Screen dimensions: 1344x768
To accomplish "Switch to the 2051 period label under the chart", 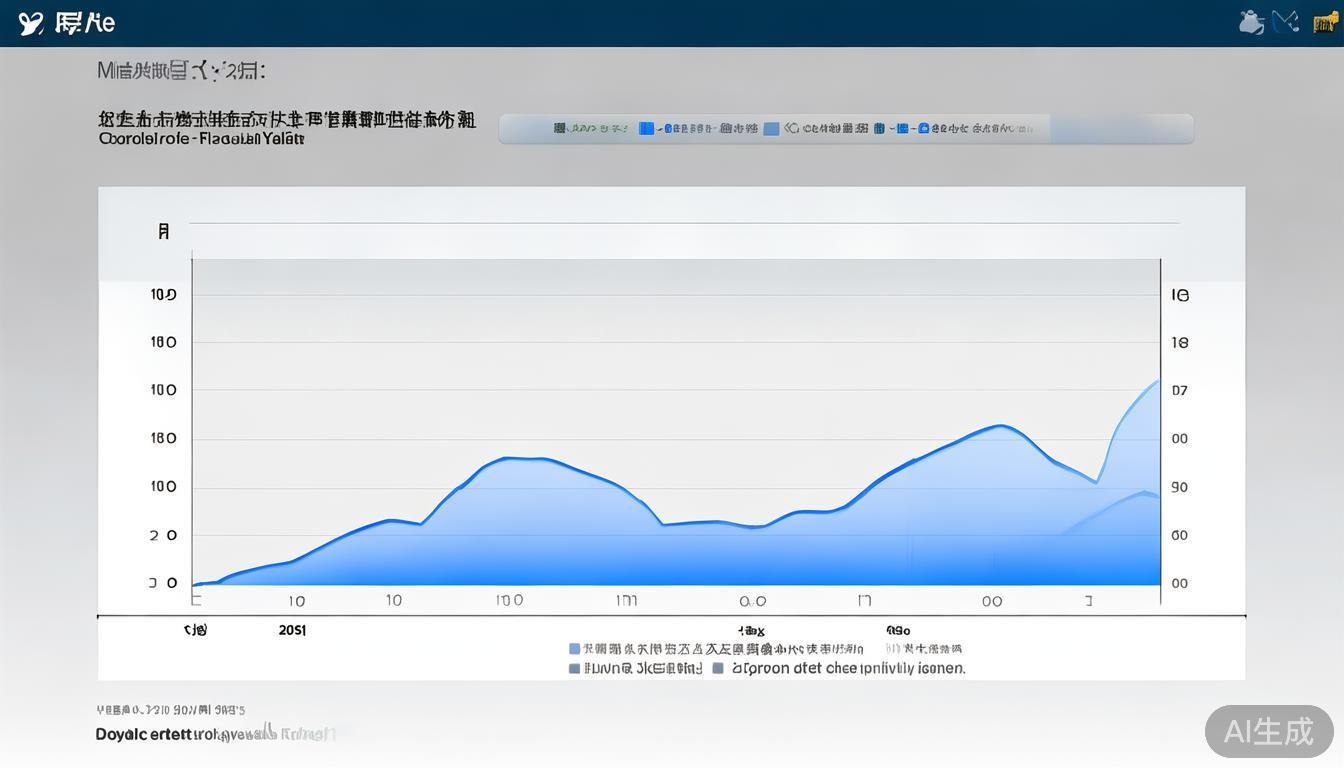I will pos(292,630).
